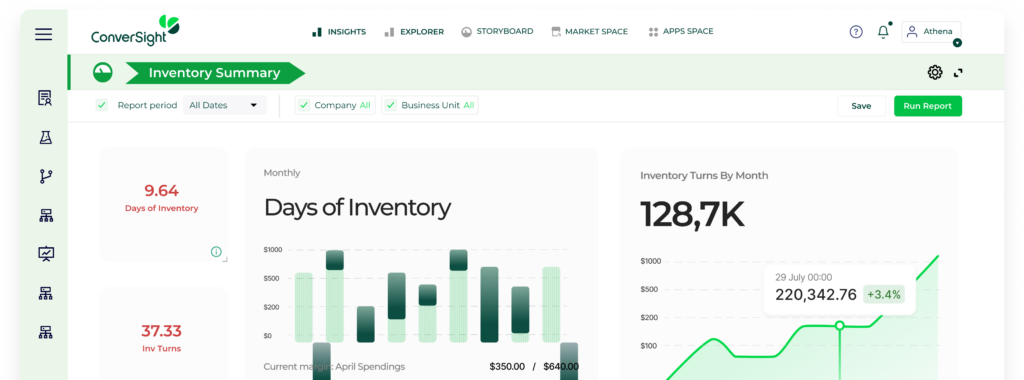
Task: Open the hamburger menu
Action: (x=44, y=34)
